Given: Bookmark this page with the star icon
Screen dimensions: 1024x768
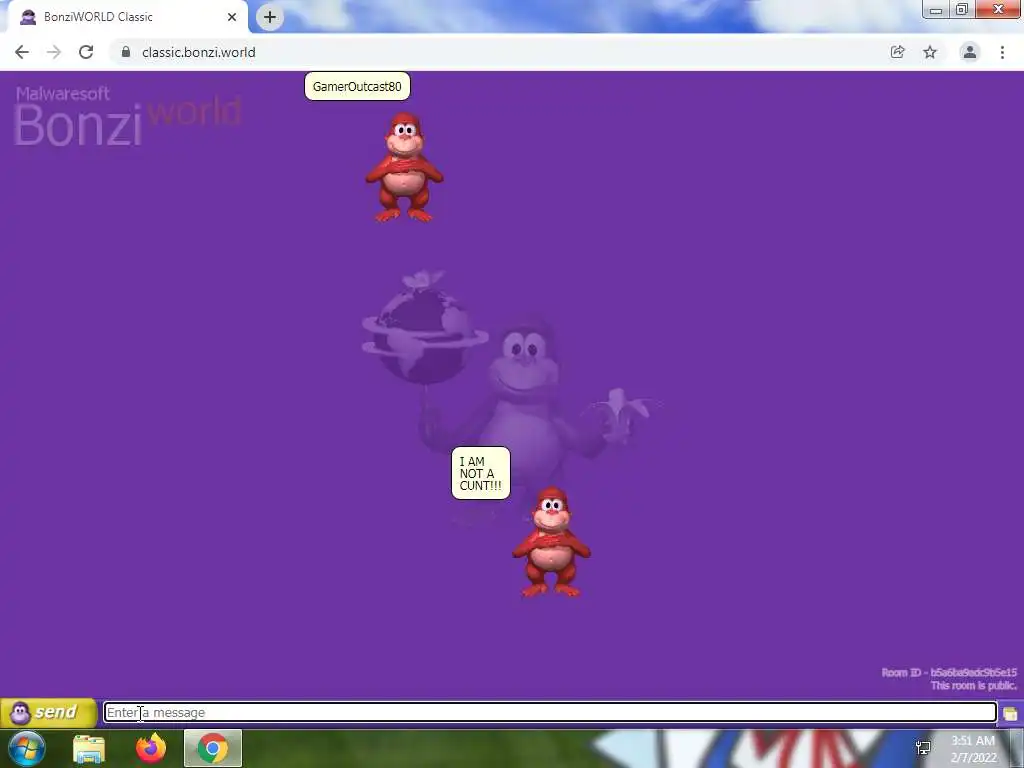Looking at the screenshot, I should [930, 52].
